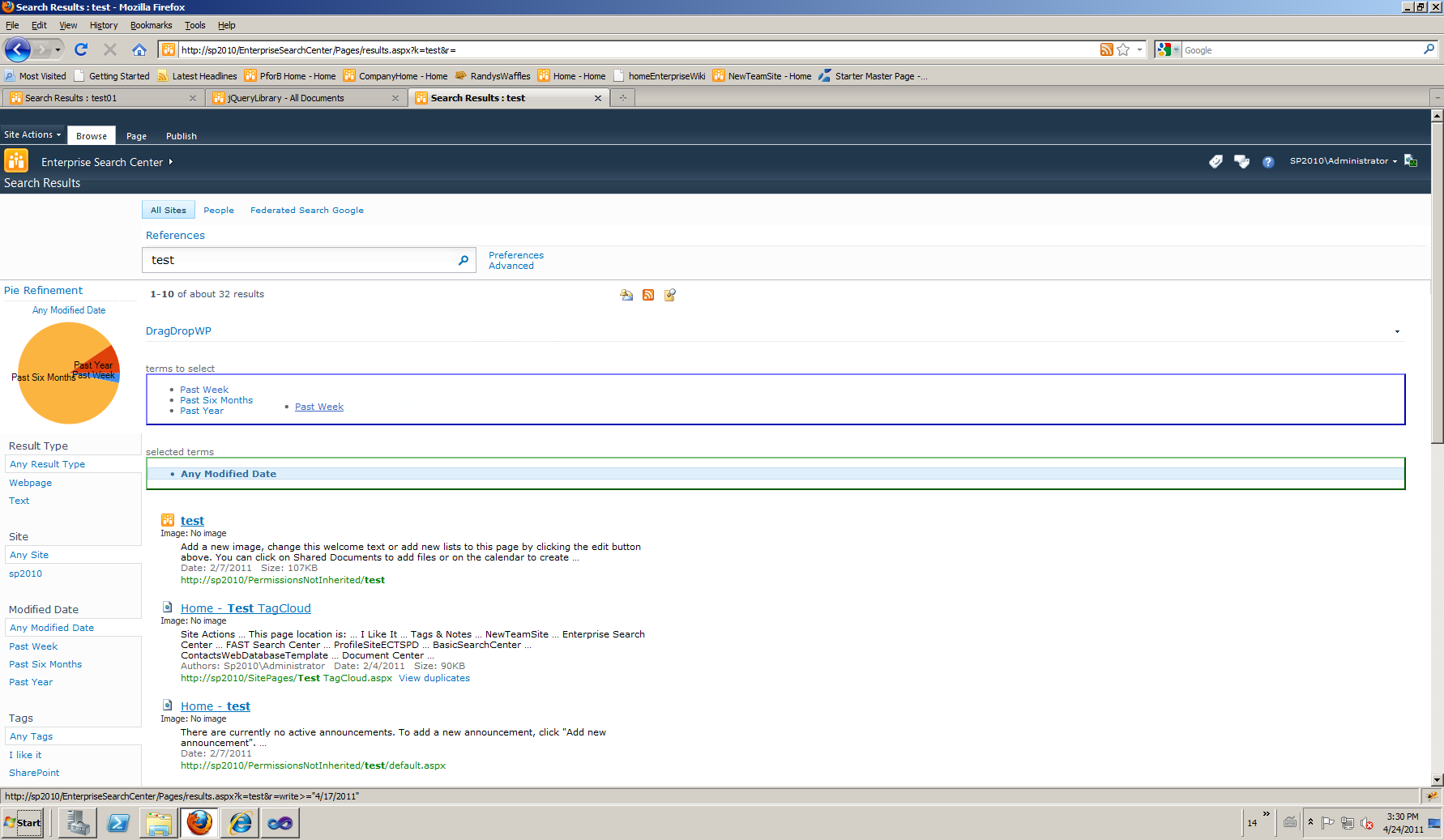Click the icon beside Administrator menu
This screenshot has width=1444, height=840.
click(1411, 160)
